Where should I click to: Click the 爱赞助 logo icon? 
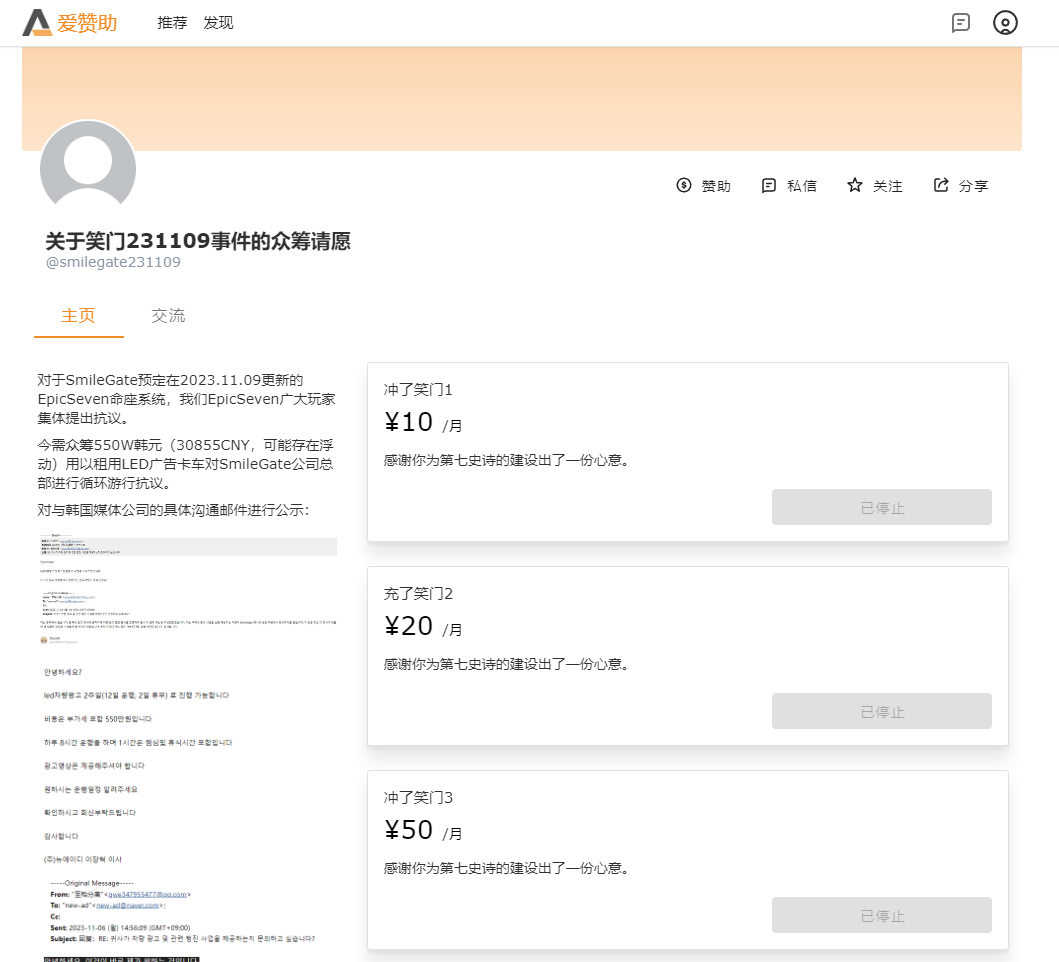[x=37, y=23]
